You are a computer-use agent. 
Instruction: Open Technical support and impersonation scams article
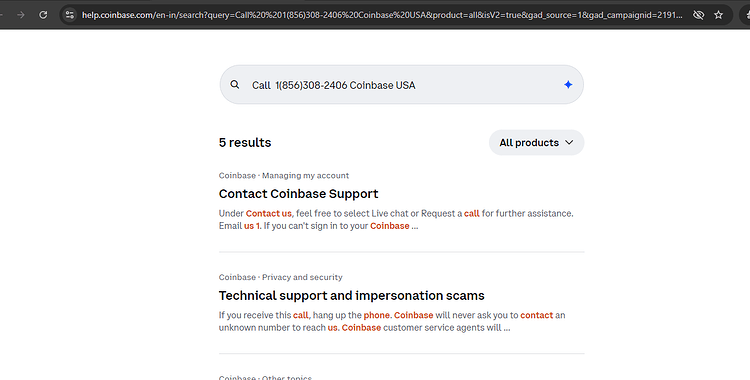[352, 296]
